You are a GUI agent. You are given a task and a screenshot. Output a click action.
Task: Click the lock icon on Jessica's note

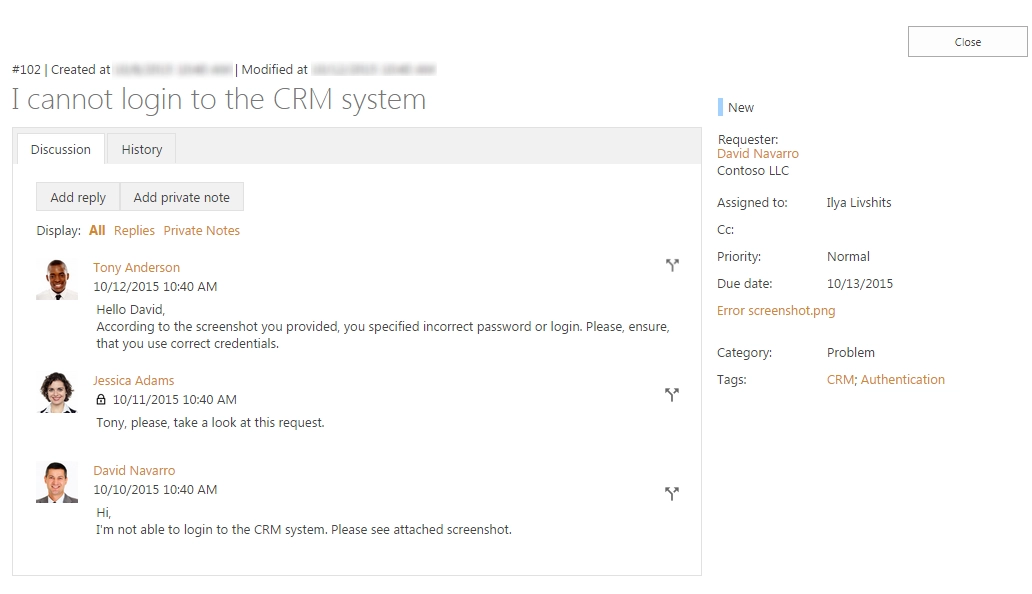[x=101, y=399]
